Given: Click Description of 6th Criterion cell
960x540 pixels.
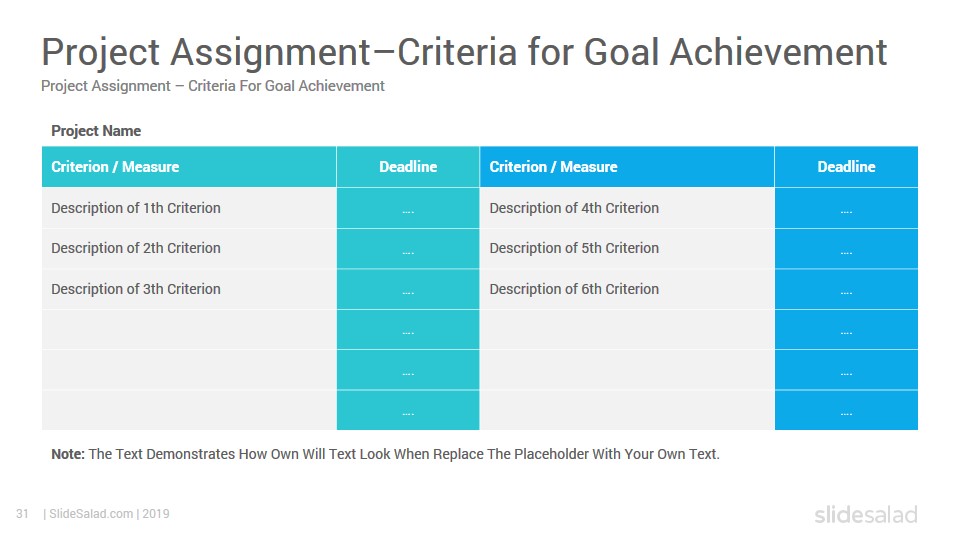Looking at the screenshot, I should [627, 289].
